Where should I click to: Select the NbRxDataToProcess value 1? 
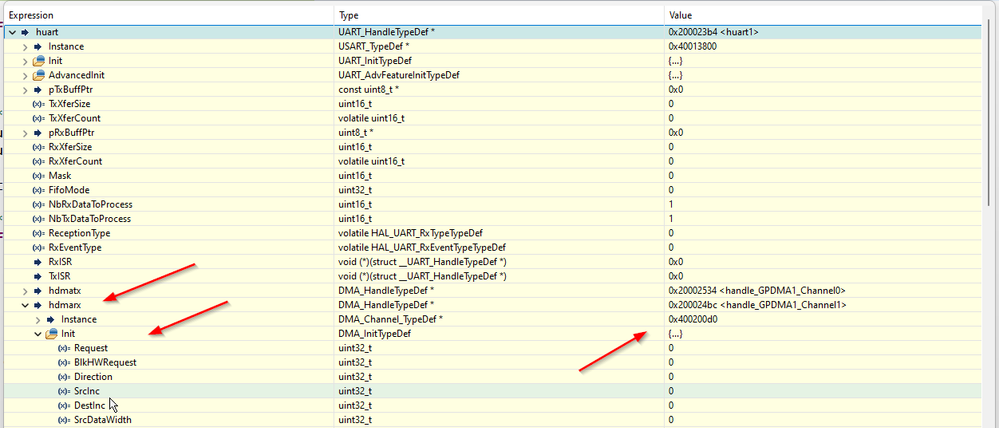(x=671, y=204)
